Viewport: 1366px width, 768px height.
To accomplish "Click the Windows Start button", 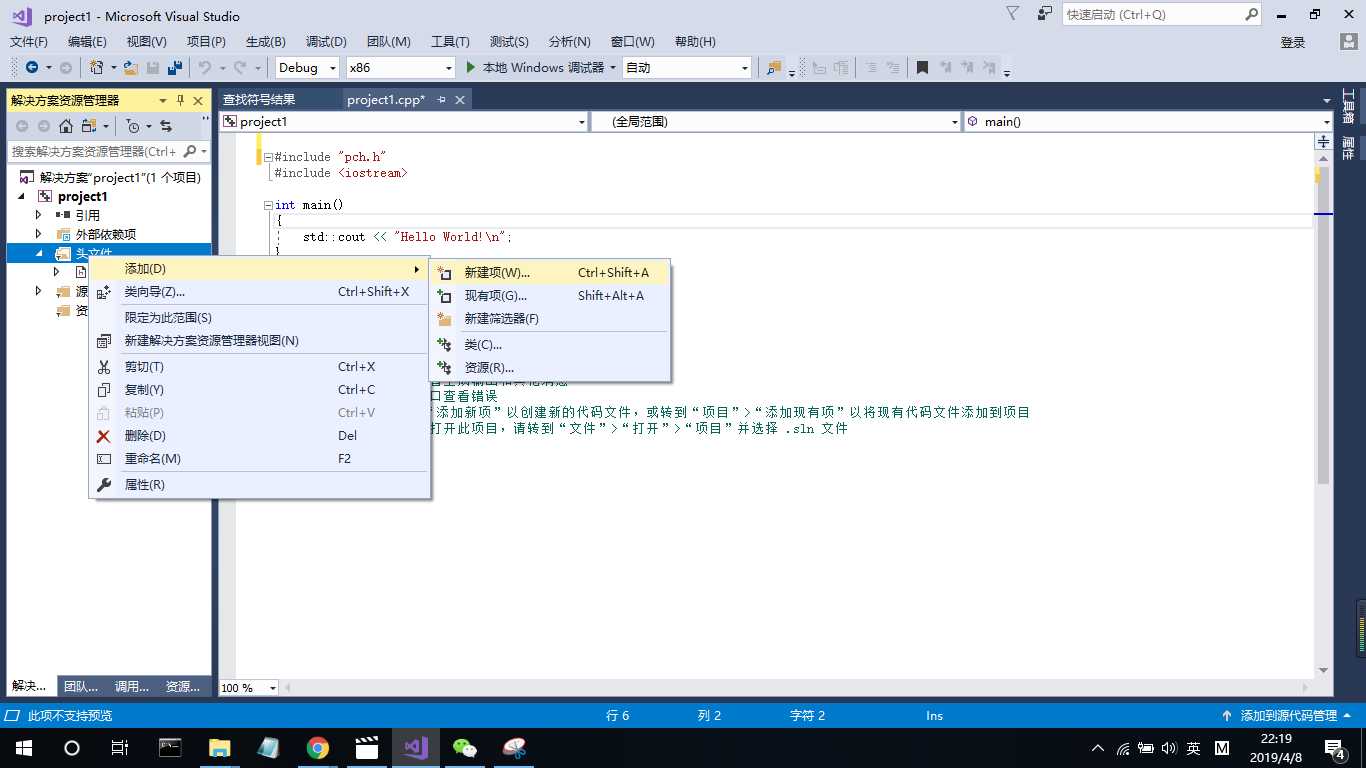I will [23, 748].
